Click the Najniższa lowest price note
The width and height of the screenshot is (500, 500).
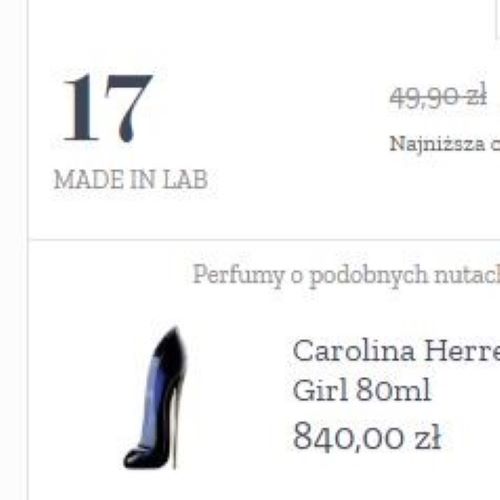pyautogui.click(x=445, y=144)
